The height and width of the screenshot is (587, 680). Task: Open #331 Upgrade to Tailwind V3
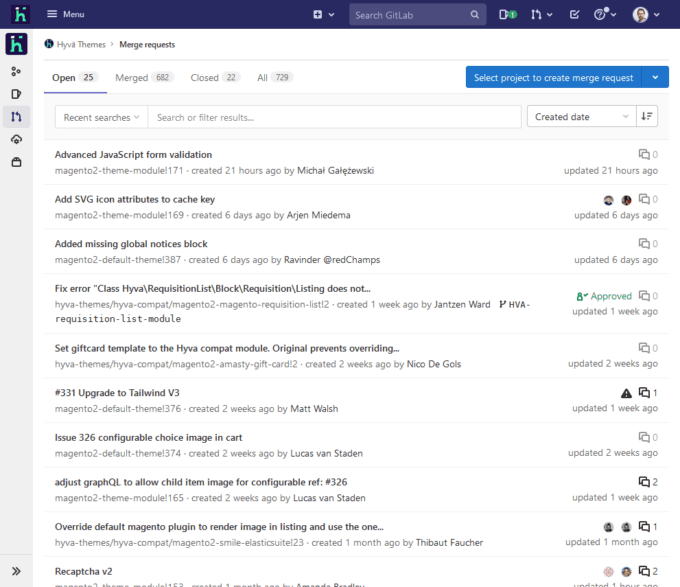[x=117, y=393]
